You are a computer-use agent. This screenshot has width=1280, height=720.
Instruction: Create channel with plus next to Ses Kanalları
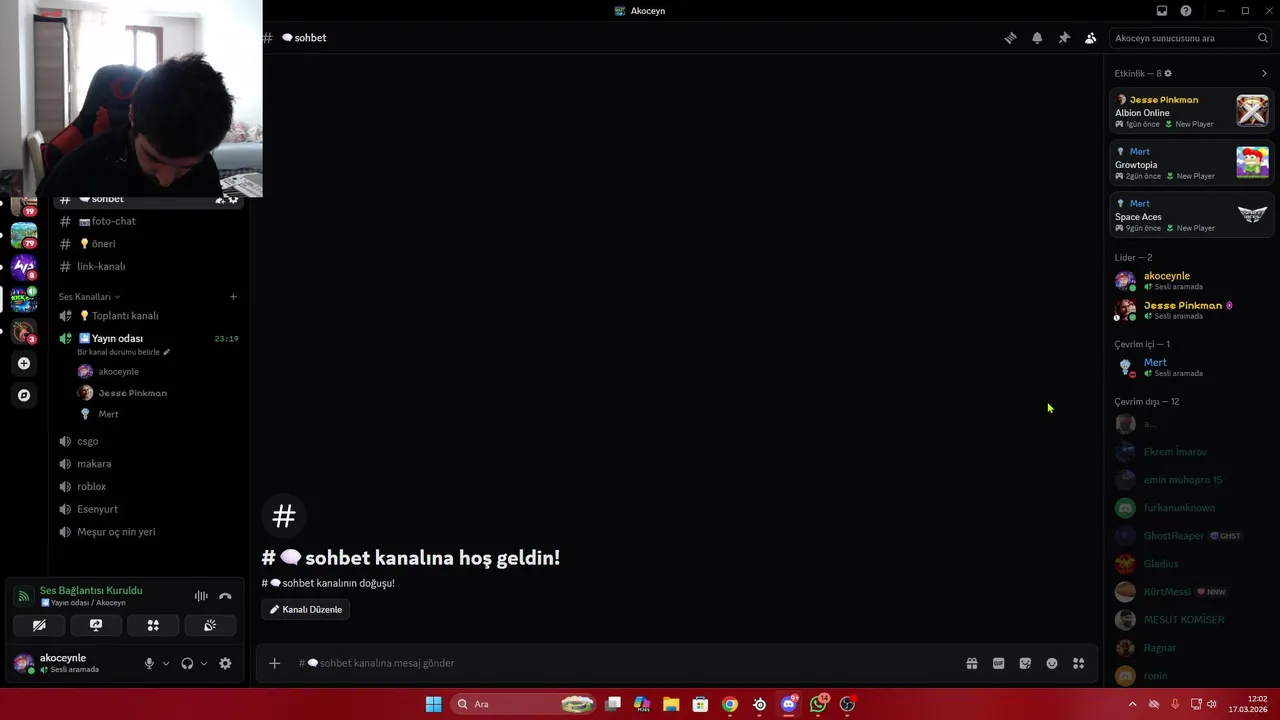(233, 297)
